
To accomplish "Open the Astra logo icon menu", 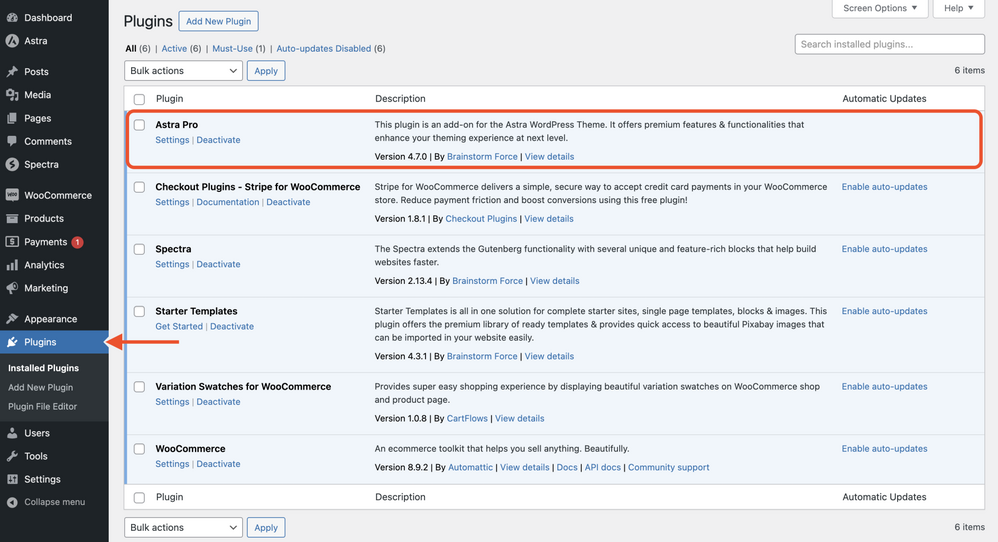I will click(x=12, y=41).
